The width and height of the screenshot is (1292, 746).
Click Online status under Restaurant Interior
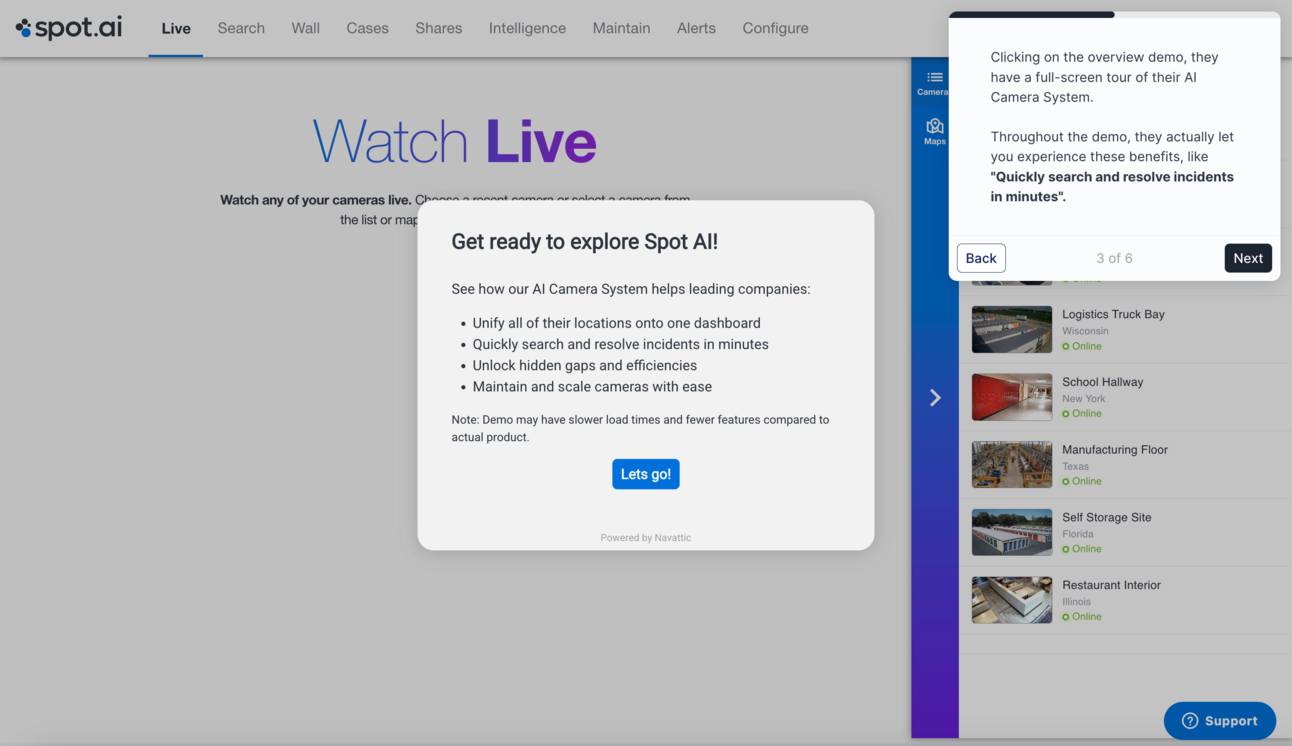coord(1082,617)
